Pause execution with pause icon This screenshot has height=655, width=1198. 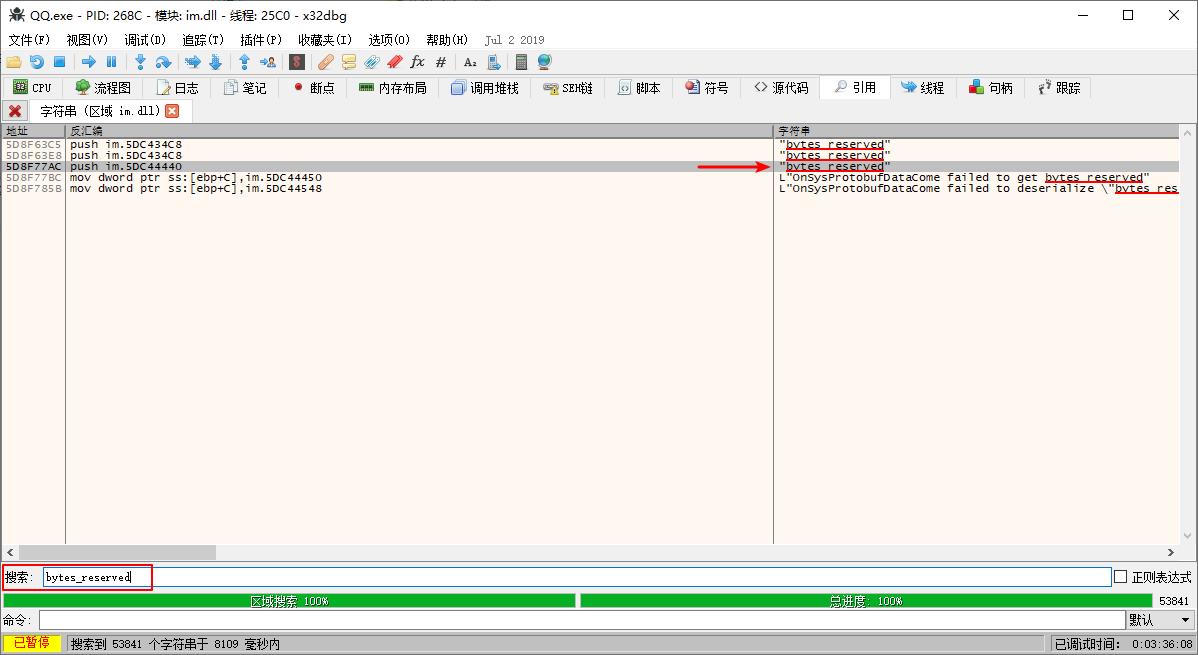pos(111,62)
